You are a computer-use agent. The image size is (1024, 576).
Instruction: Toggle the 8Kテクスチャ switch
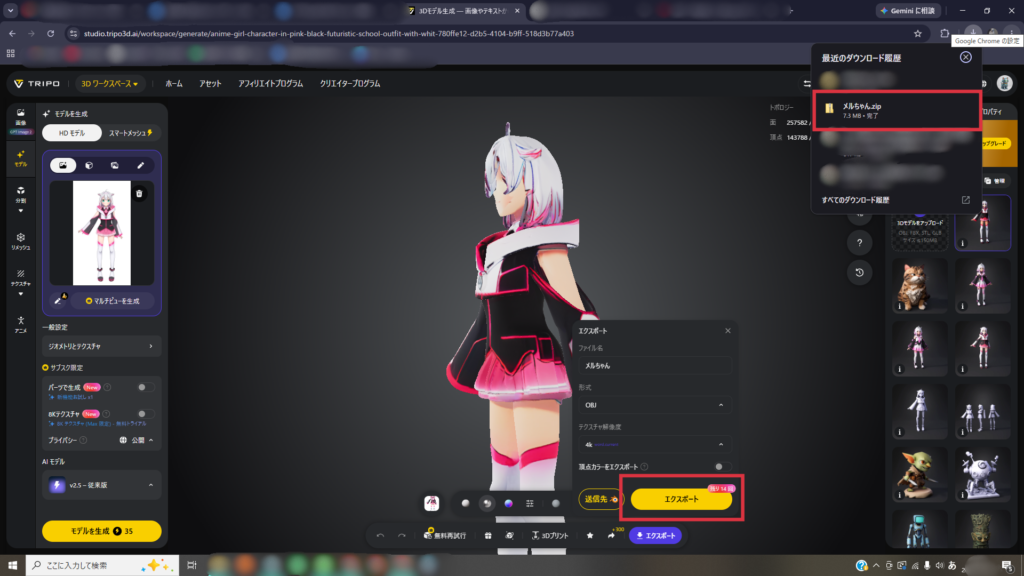pos(146,413)
